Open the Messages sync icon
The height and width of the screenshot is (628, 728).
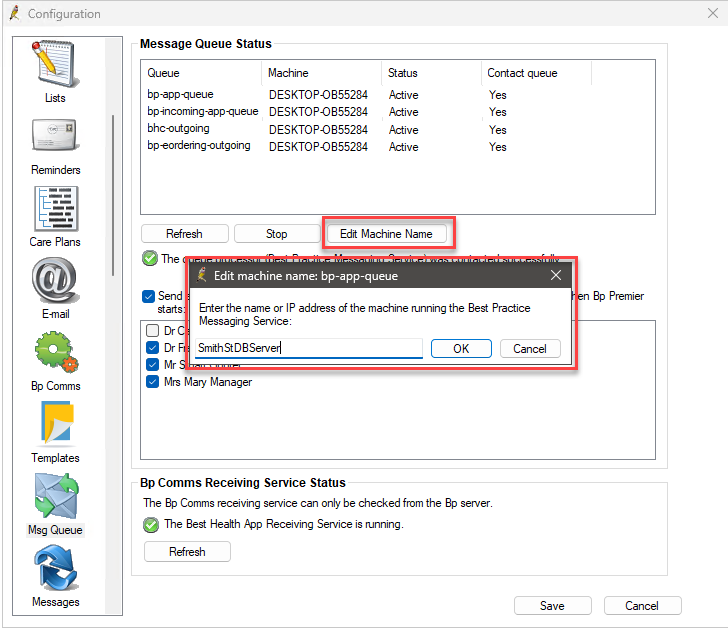tap(55, 568)
